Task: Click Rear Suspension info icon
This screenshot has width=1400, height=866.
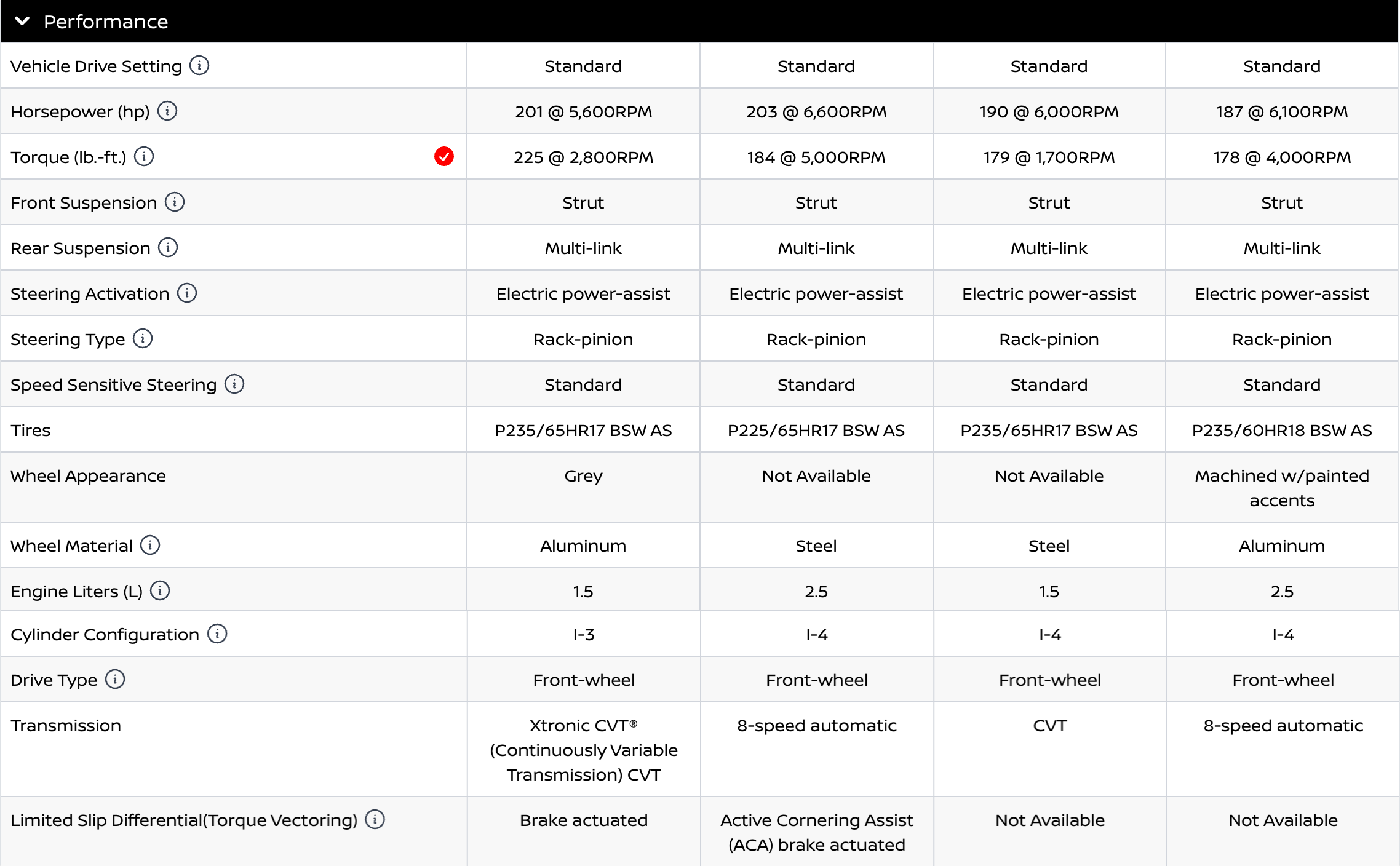Action: pyautogui.click(x=168, y=247)
